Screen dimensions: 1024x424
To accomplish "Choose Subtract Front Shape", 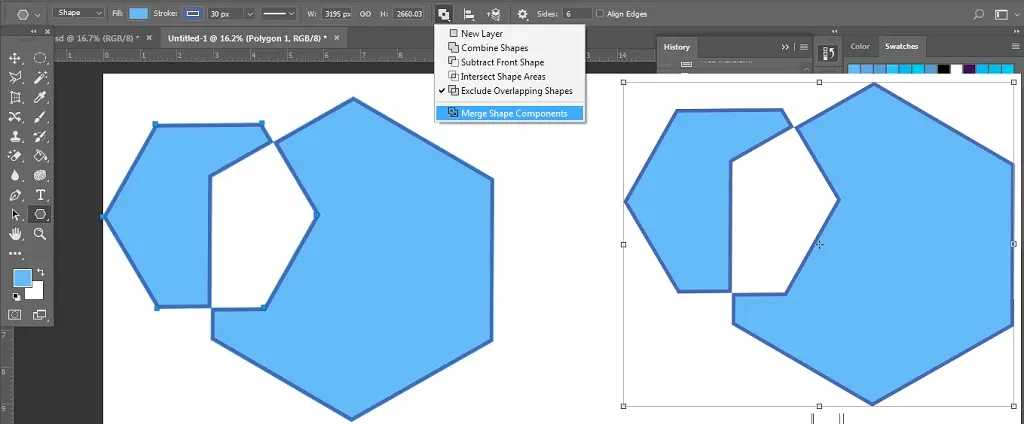I will (510, 62).
